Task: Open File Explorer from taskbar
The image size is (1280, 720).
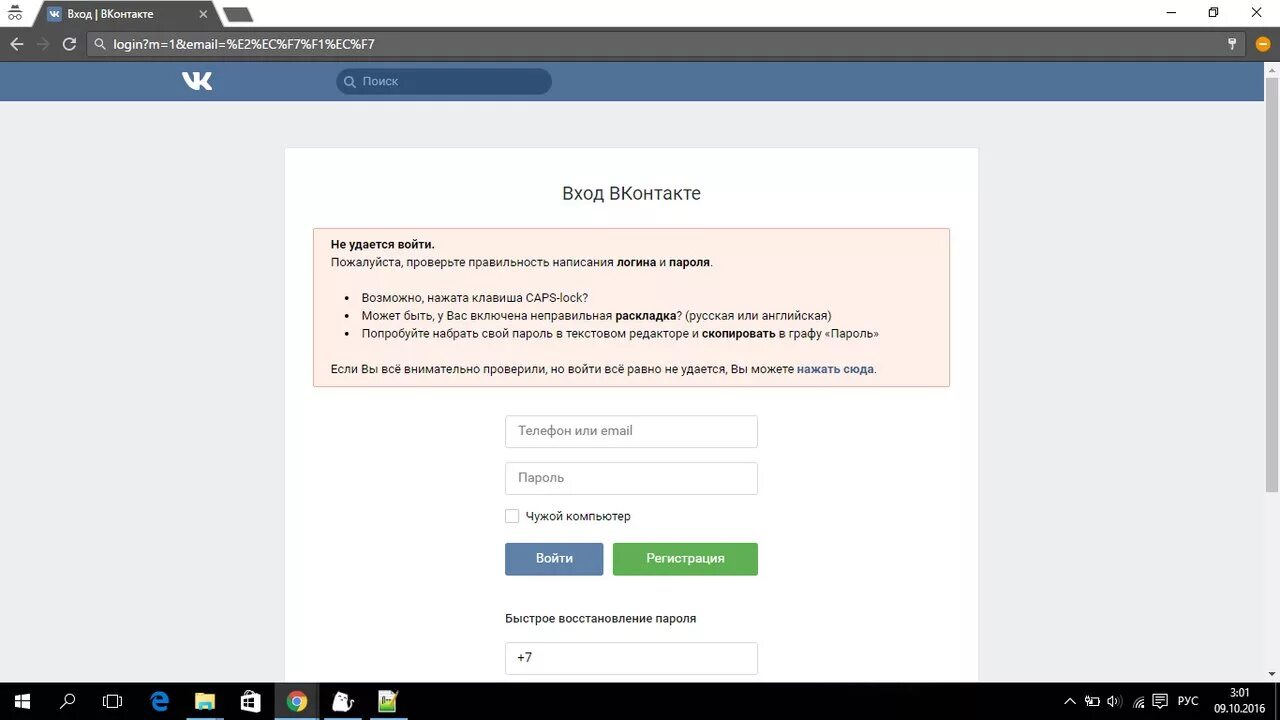Action: point(204,701)
